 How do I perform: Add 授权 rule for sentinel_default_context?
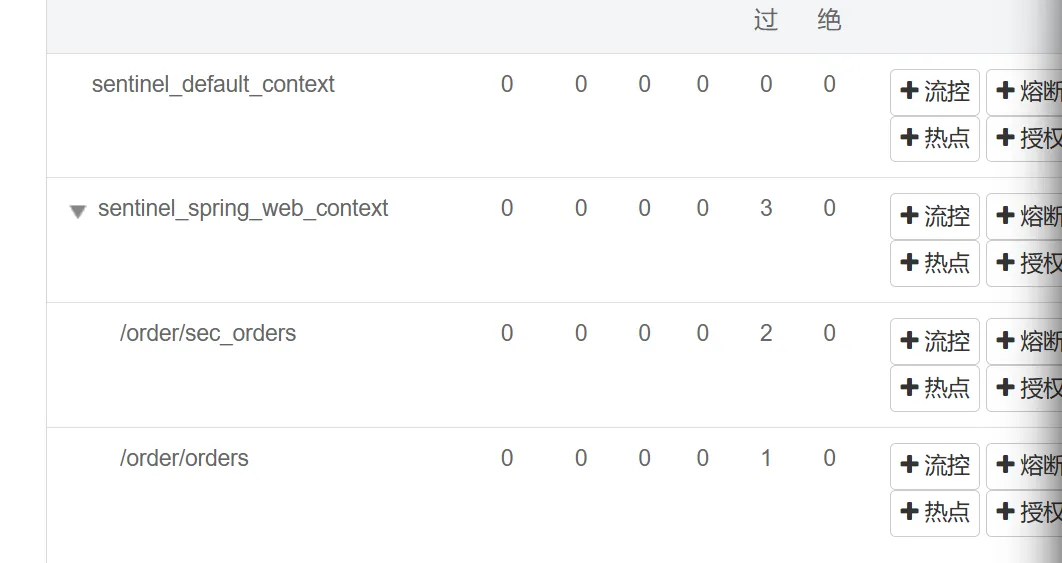[1024, 138]
